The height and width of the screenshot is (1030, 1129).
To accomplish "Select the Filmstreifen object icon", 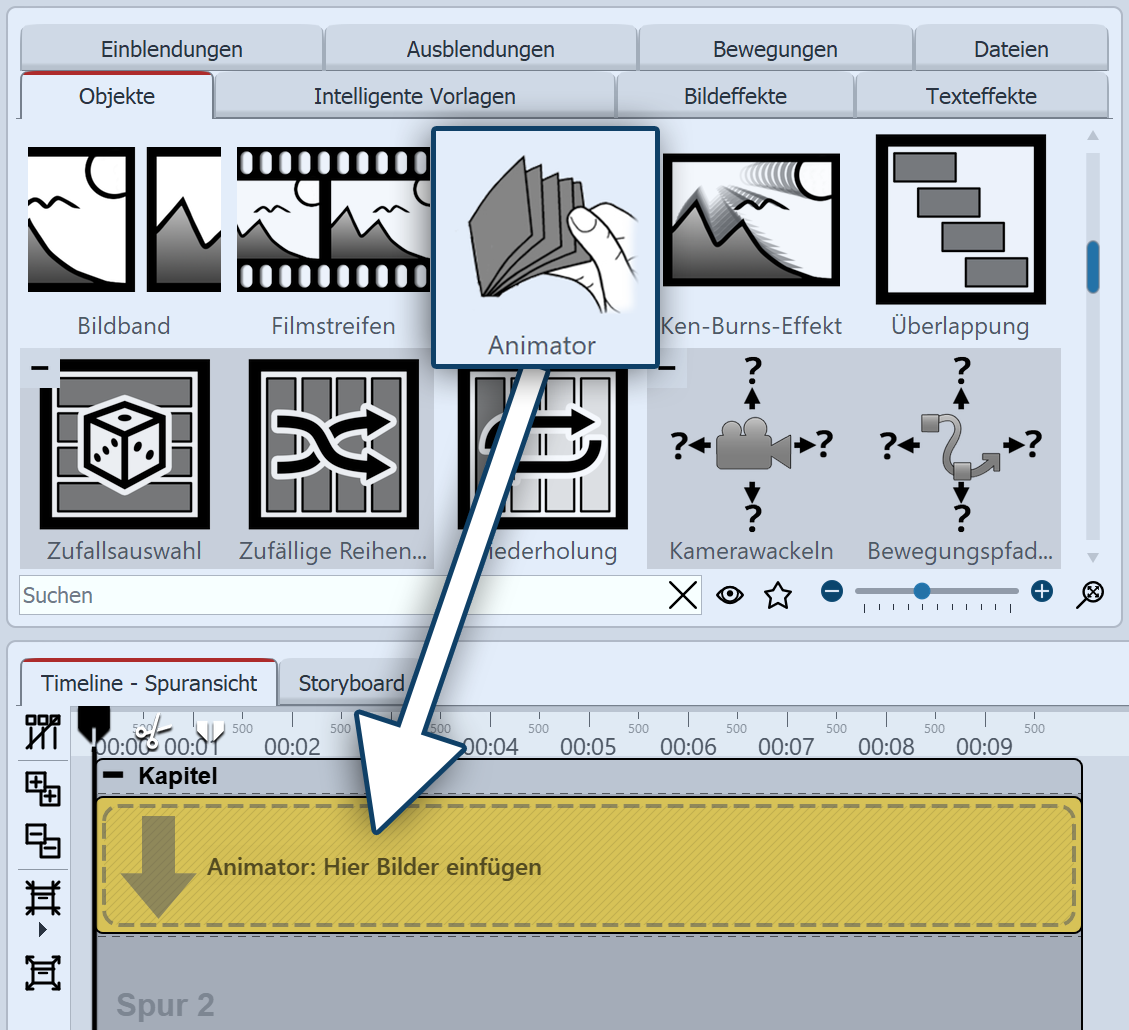I will tap(333, 219).
